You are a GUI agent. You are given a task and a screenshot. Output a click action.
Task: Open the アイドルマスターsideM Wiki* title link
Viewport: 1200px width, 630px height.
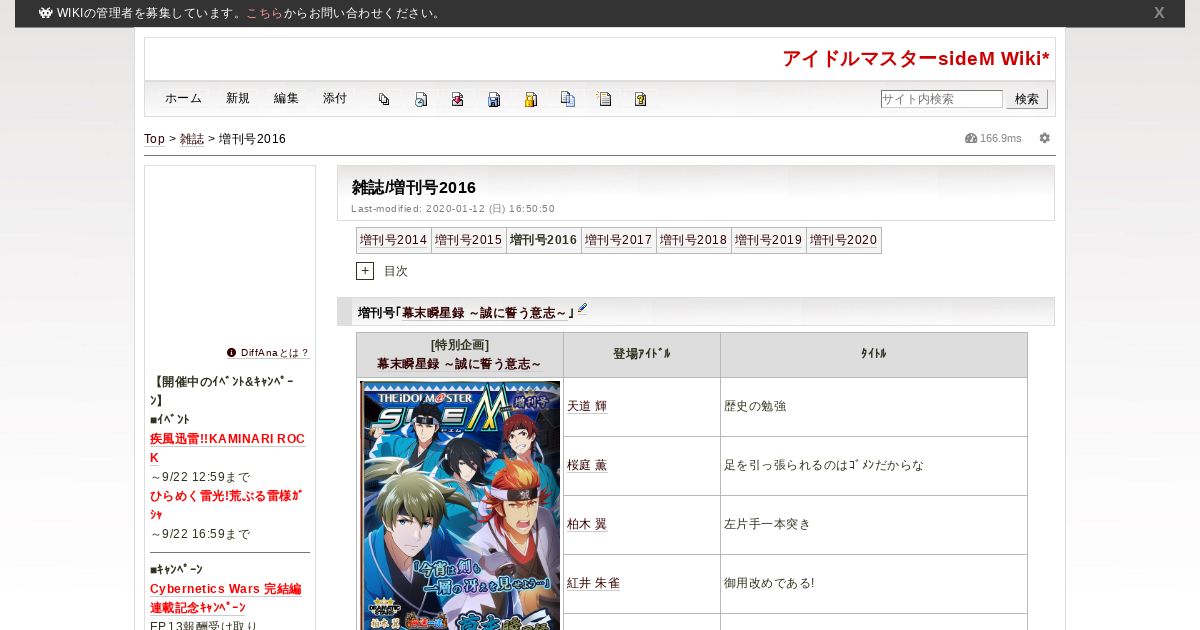tap(916, 59)
